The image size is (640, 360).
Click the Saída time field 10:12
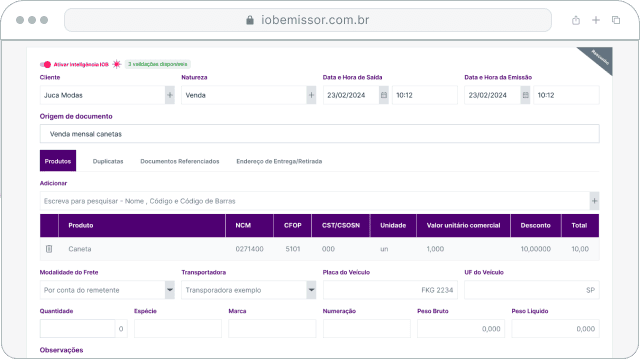tap(425, 95)
